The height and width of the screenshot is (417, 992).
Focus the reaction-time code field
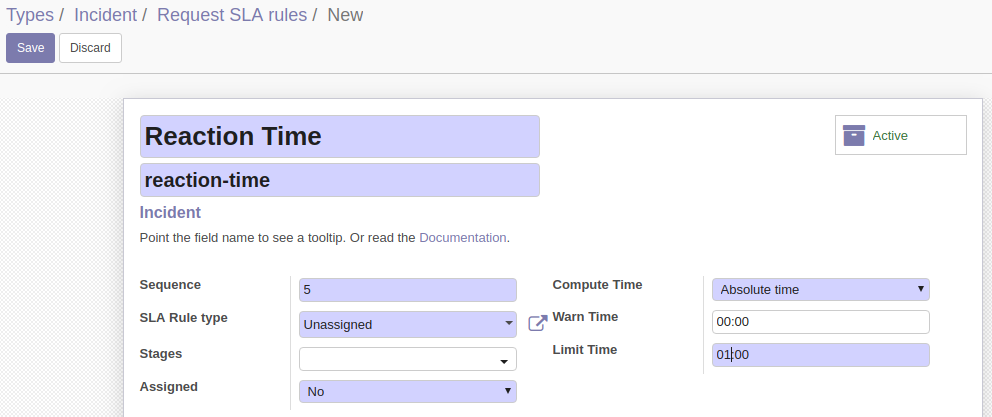[x=340, y=180]
